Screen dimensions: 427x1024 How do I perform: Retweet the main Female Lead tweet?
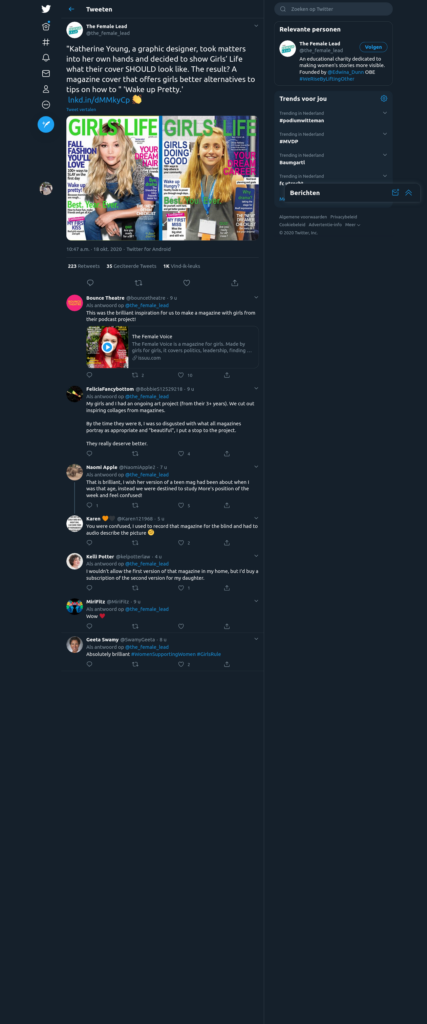point(138,283)
